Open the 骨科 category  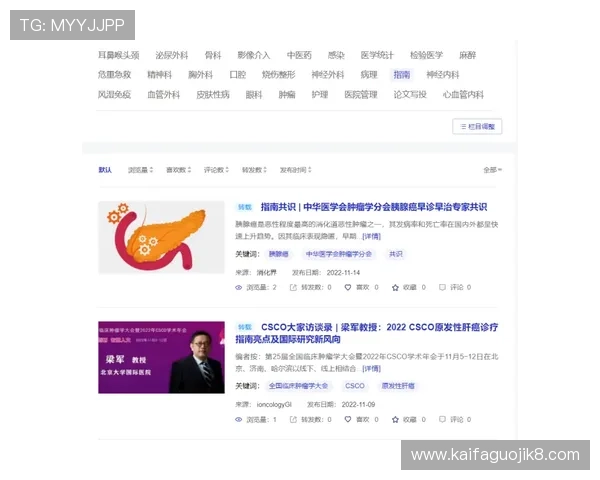(x=213, y=55)
